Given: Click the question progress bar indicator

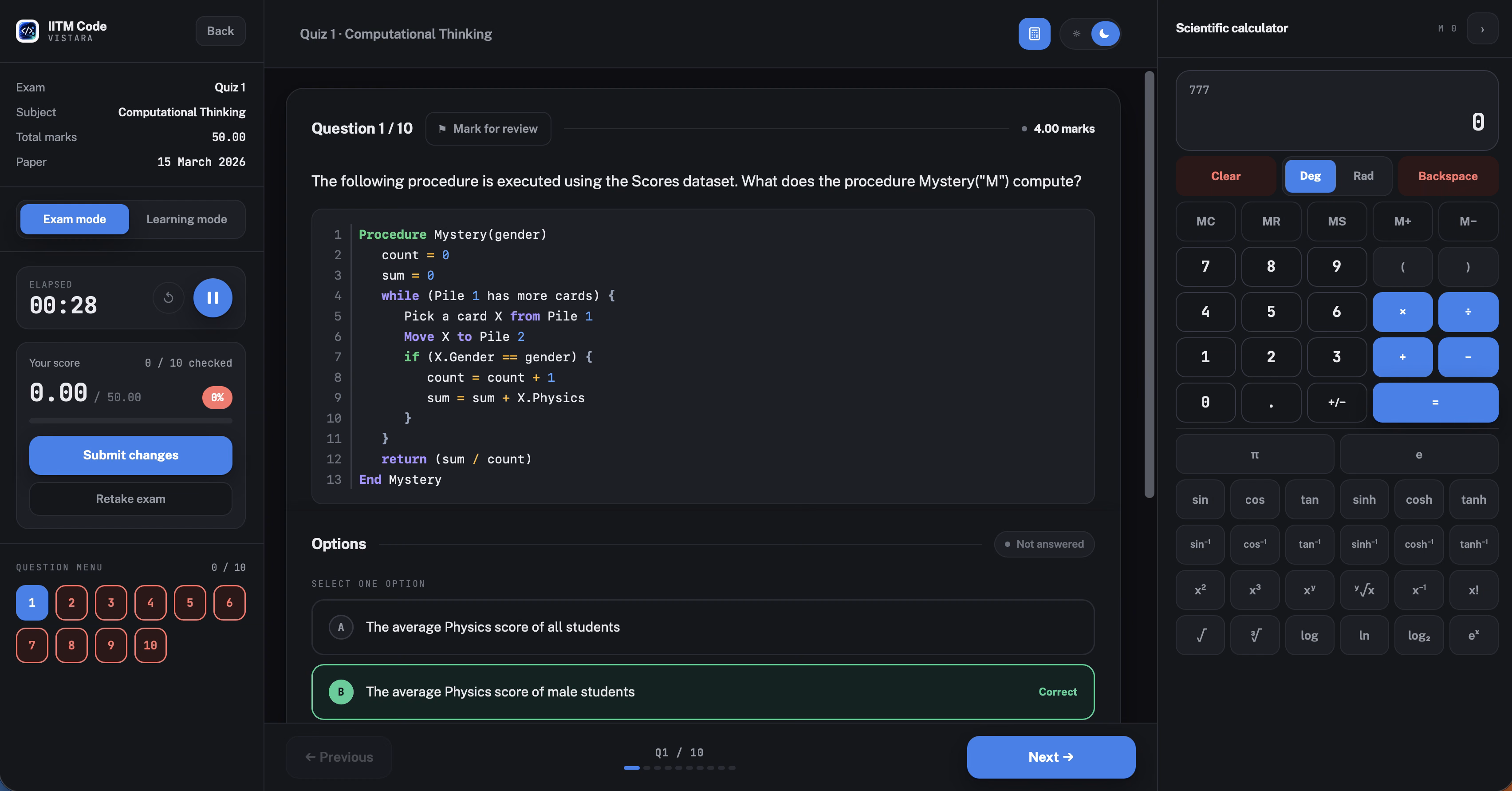Looking at the screenshot, I should [679, 767].
